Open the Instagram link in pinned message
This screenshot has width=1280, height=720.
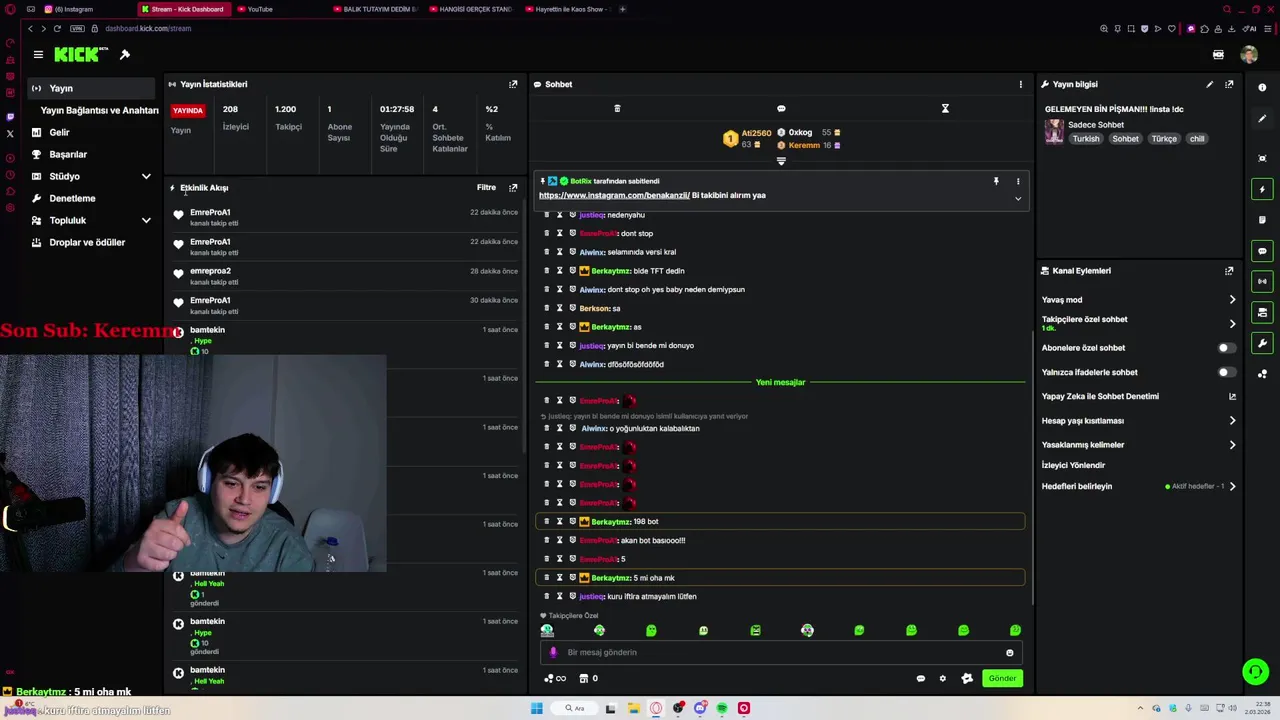click(x=614, y=195)
